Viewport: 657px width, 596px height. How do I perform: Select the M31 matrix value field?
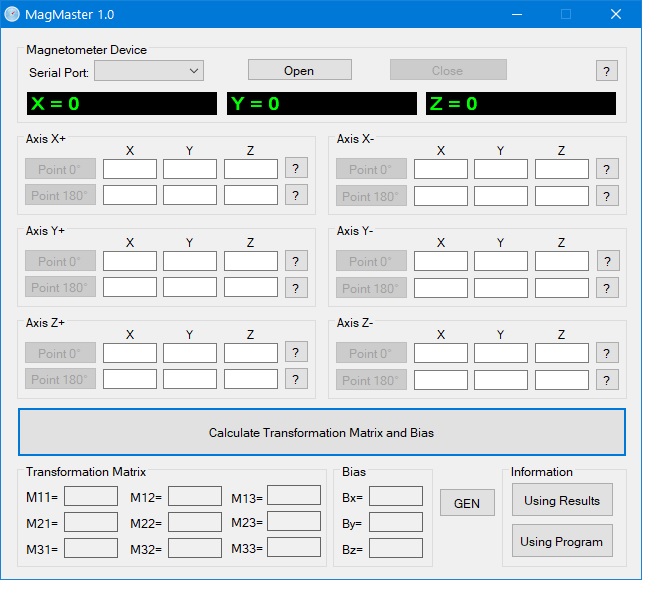click(91, 548)
